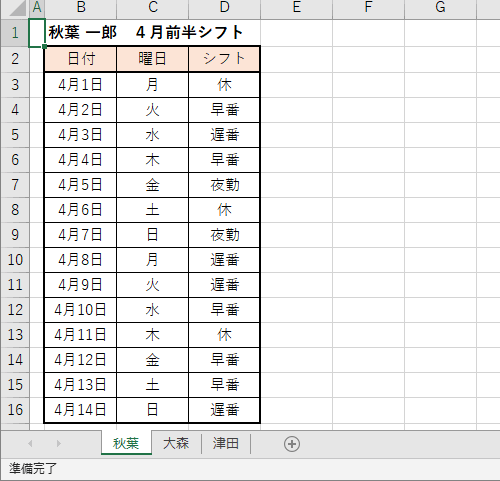Viewport: 500px width, 481px height.
Task: Click the 日付 header cell
Action: [x=81, y=59]
